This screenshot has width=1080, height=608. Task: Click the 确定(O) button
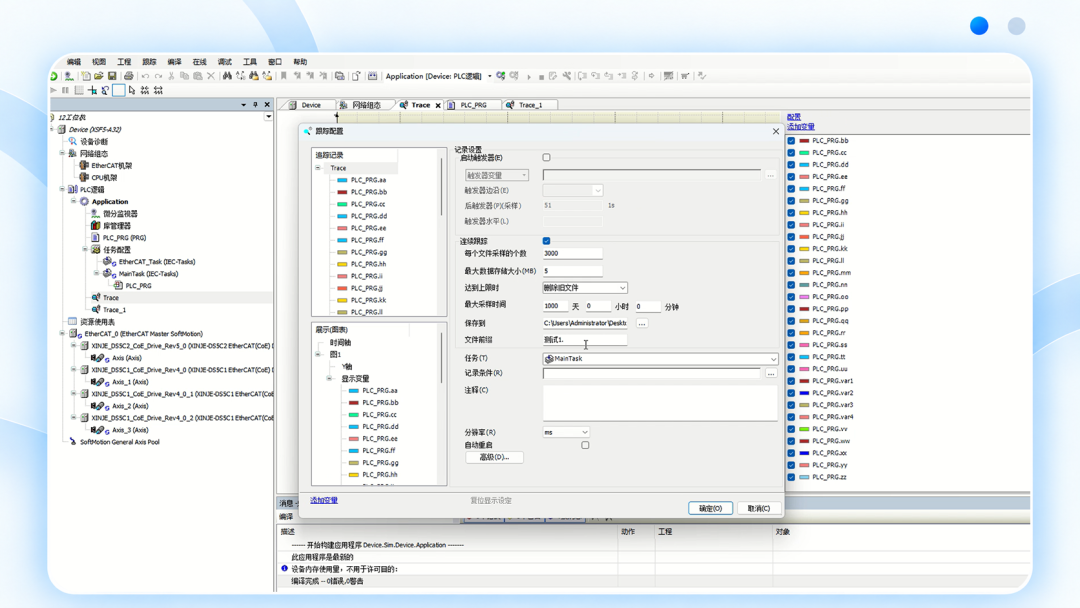(x=710, y=508)
